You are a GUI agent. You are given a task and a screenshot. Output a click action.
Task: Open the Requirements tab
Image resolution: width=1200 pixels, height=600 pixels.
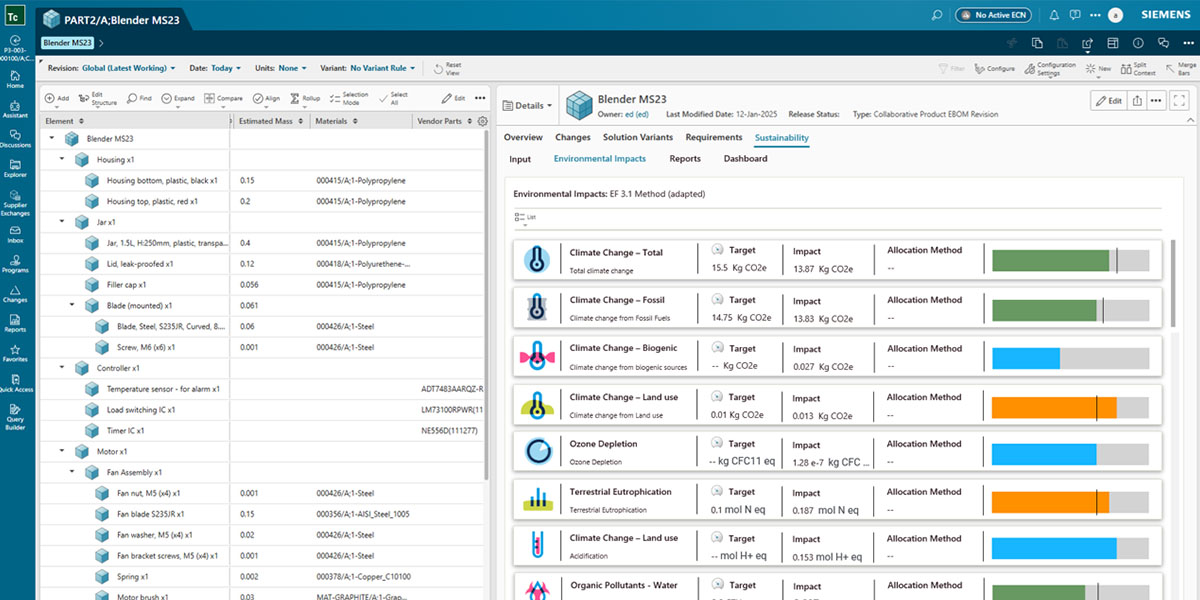714,137
